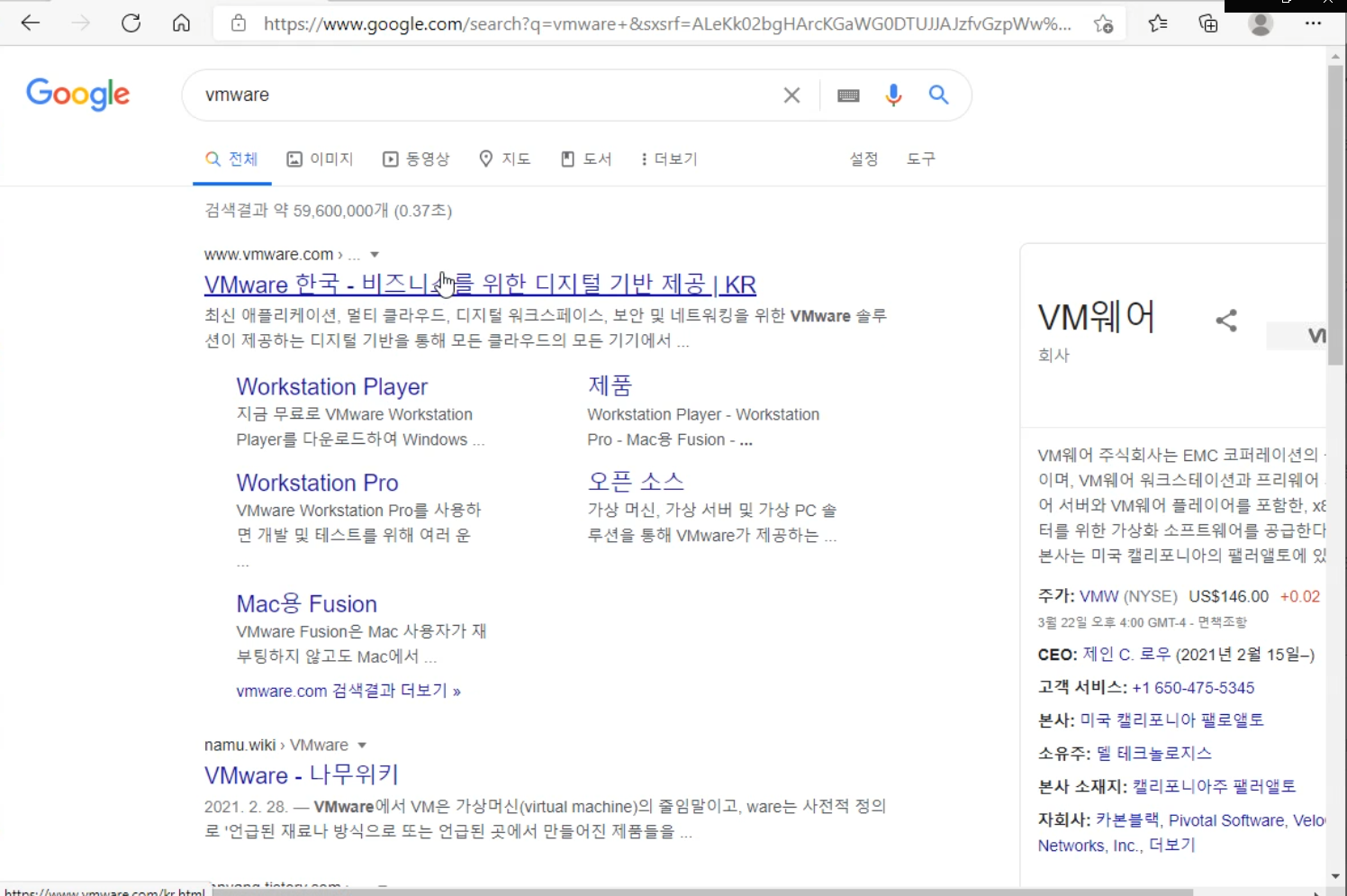1347x896 pixels.
Task: Open the Workstation Player sitelink
Action: pos(331,386)
